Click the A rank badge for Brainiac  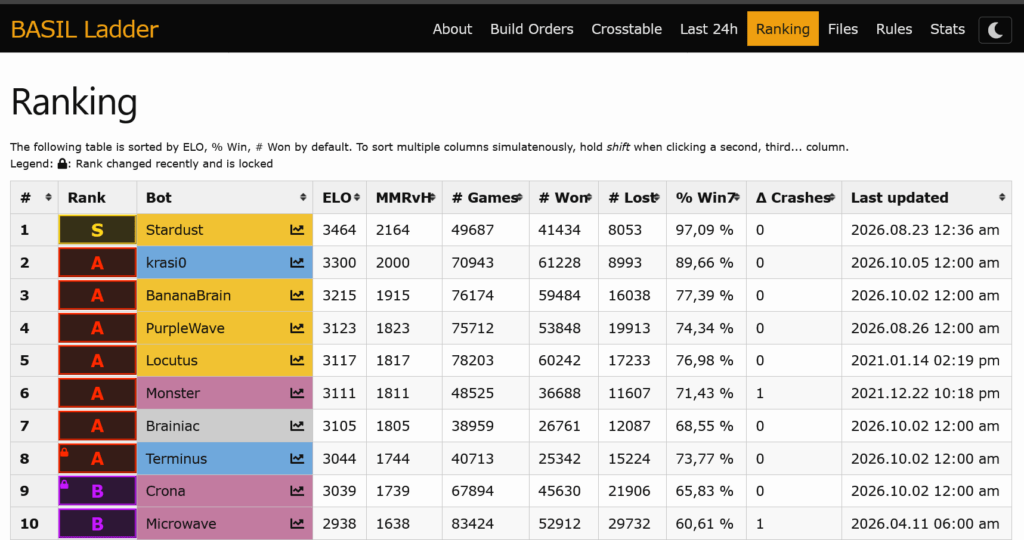pos(97,426)
